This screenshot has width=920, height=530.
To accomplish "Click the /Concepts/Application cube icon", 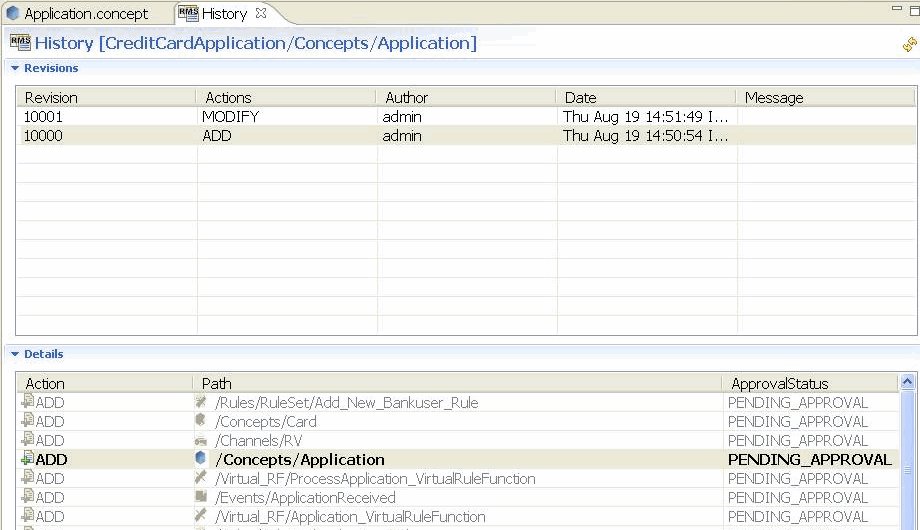I will coord(201,459).
